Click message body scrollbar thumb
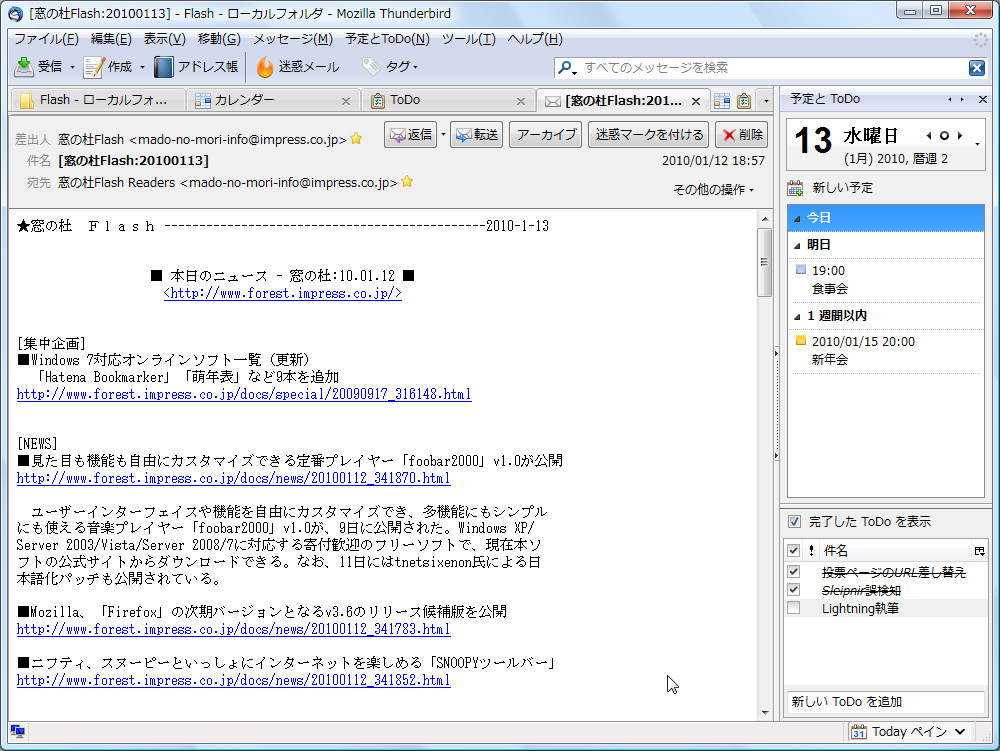Screen dimensions: 1000x751 [765, 262]
